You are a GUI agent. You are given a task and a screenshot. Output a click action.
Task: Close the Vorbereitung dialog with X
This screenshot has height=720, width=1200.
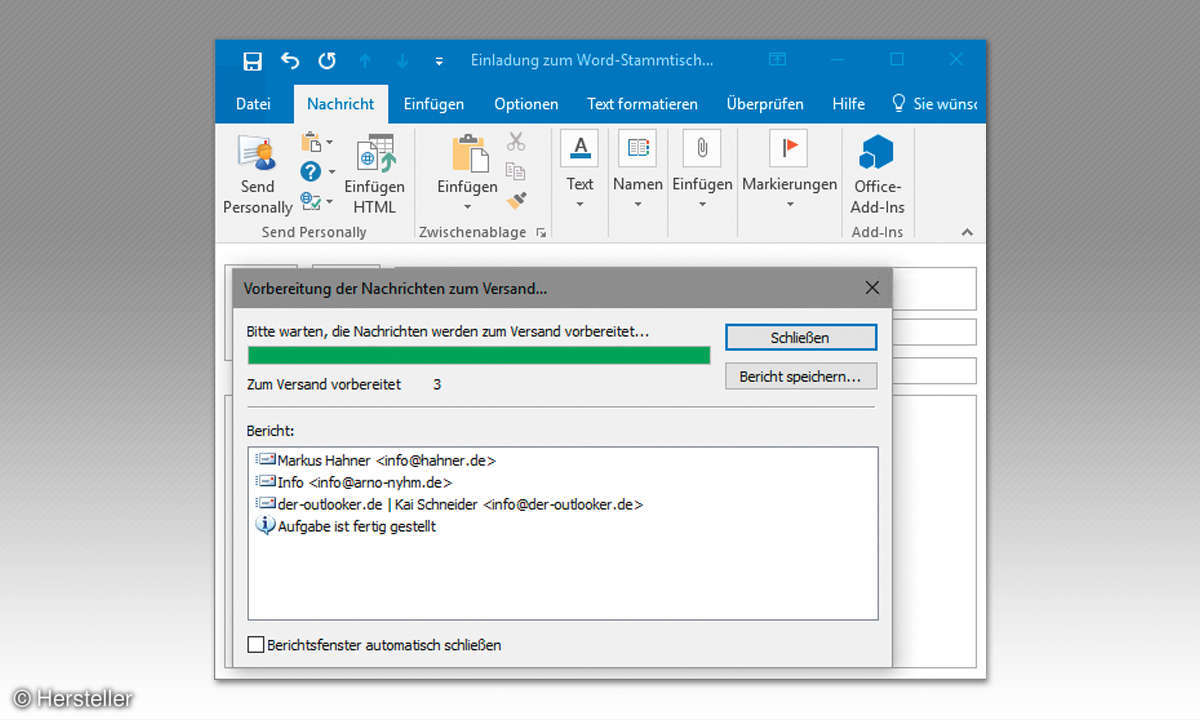pos(872,288)
